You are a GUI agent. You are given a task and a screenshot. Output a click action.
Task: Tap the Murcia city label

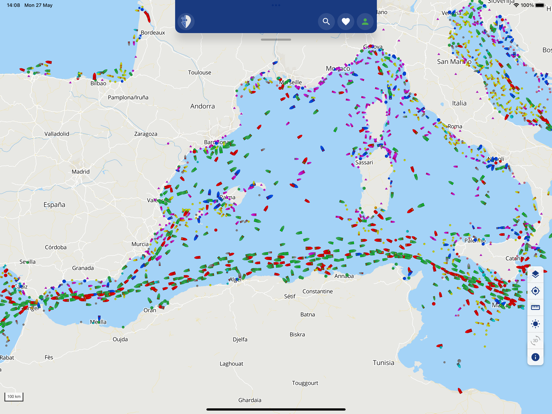(x=140, y=244)
